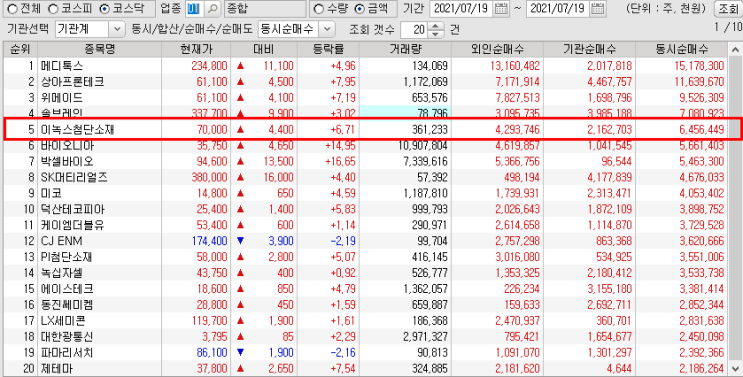Screen dimensions: 743x377
Task: Select the 수량 radio button
Action: click(319, 9)
